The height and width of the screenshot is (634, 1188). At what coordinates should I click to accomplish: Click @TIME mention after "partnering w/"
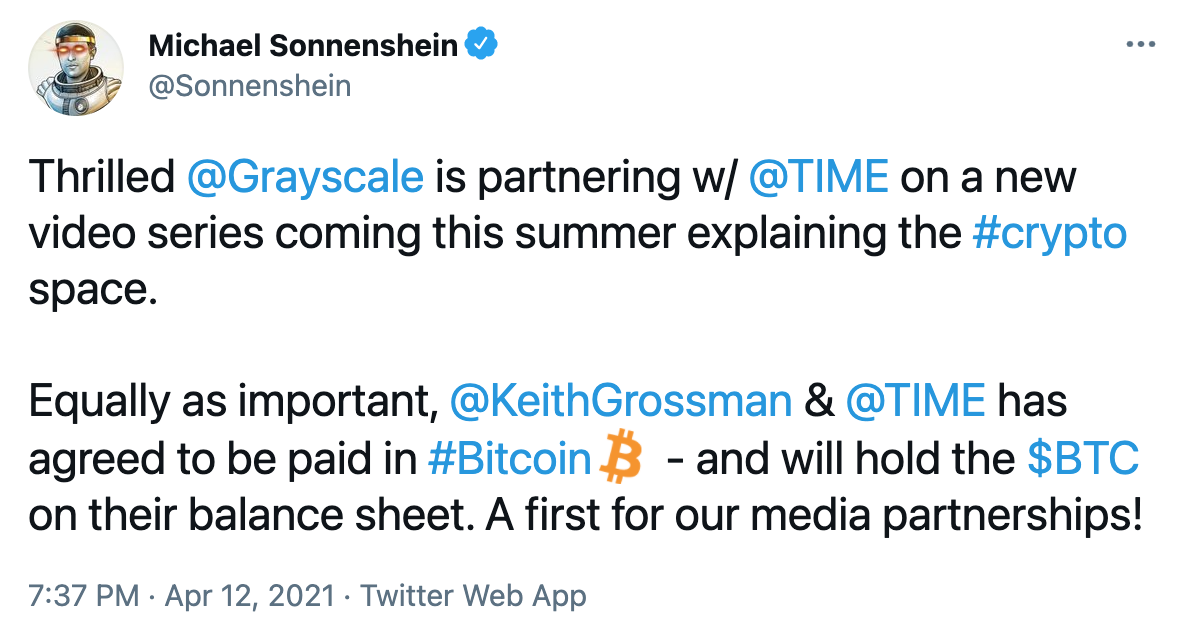coord(818,178)
